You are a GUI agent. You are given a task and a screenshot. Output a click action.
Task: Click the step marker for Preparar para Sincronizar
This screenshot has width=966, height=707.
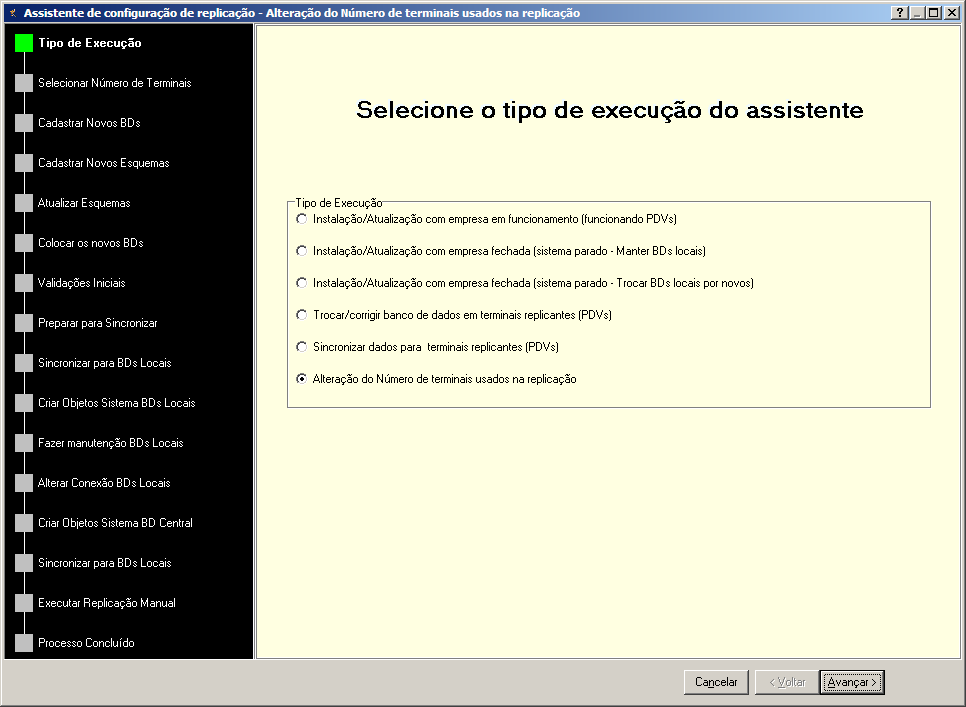point(24,323)
